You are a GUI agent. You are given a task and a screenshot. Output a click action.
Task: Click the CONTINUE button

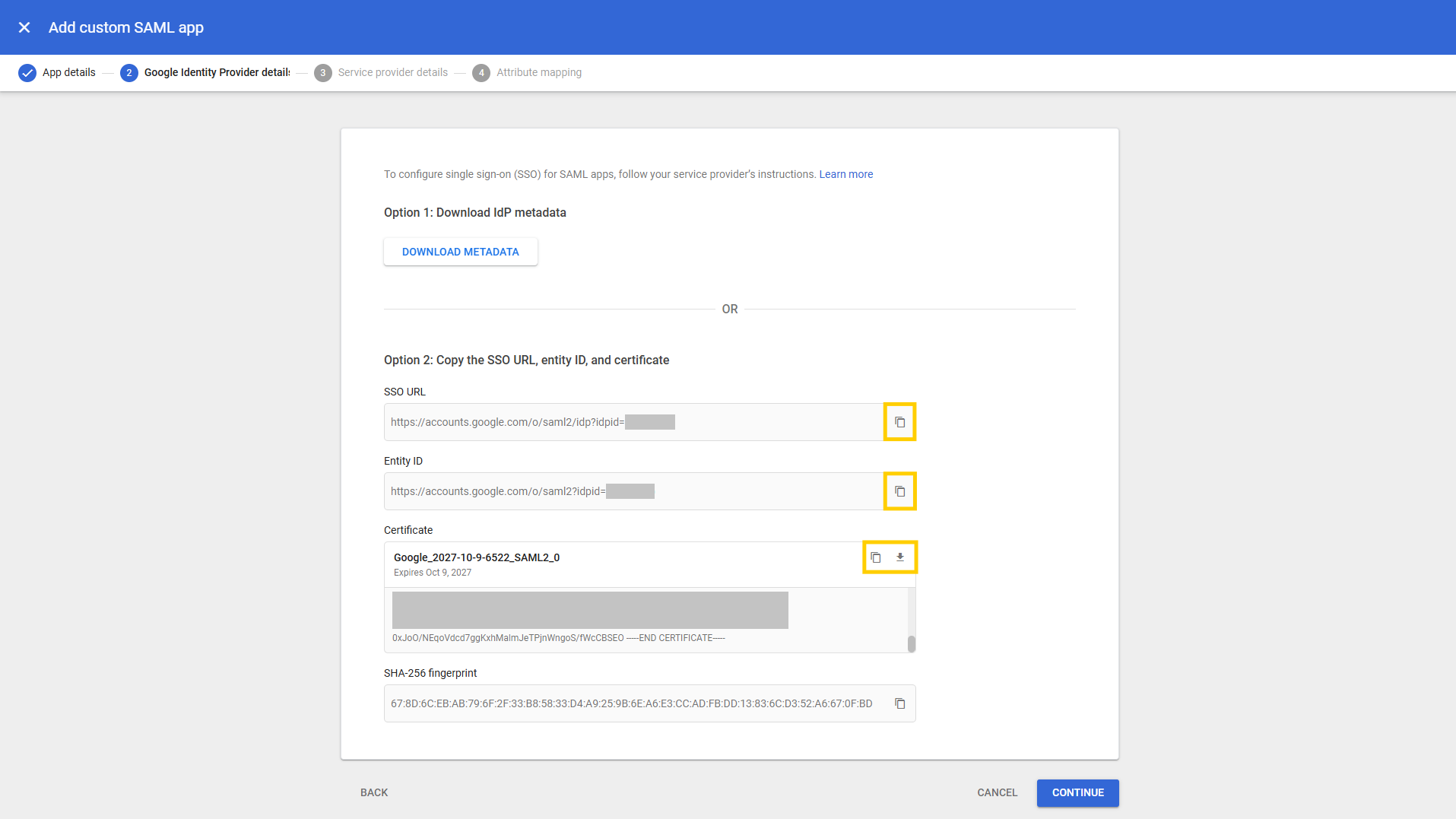[1077, 792]
